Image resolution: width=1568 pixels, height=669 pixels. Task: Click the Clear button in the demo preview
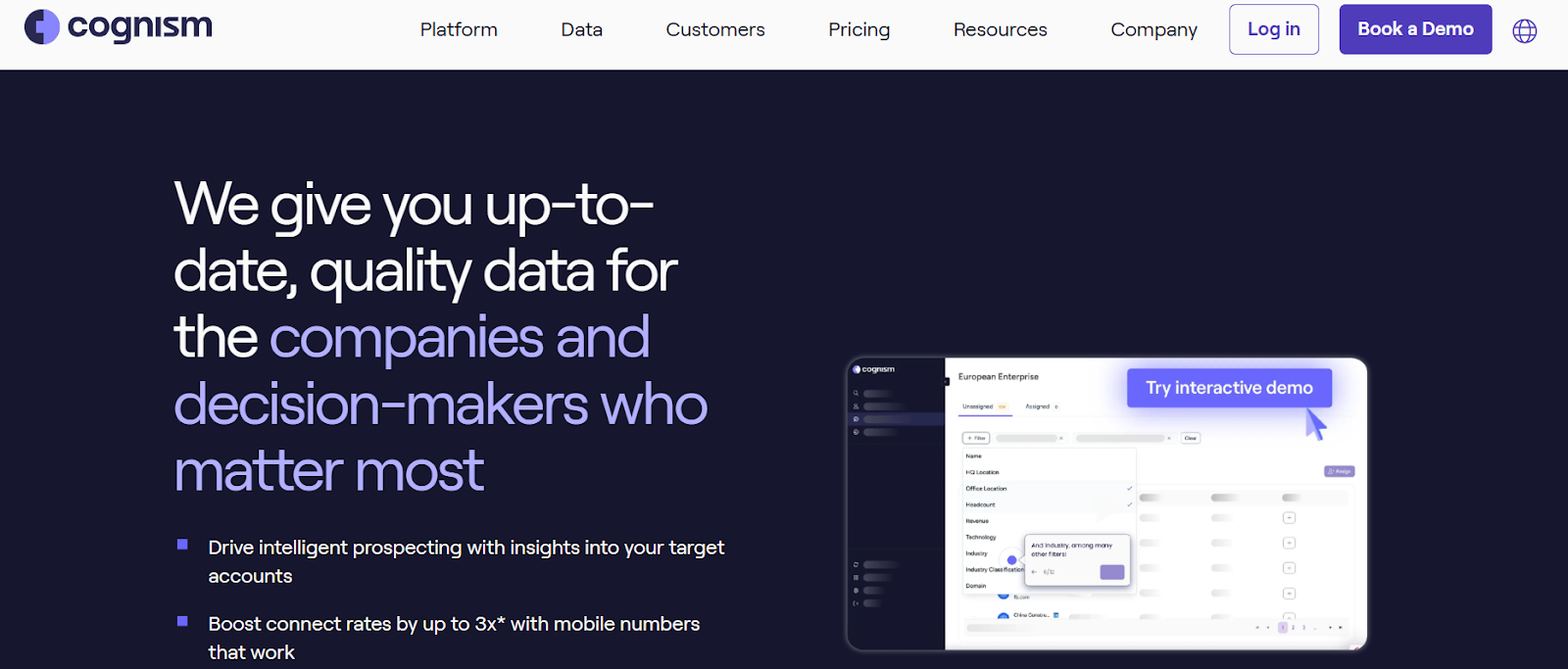coord(1190,438)
